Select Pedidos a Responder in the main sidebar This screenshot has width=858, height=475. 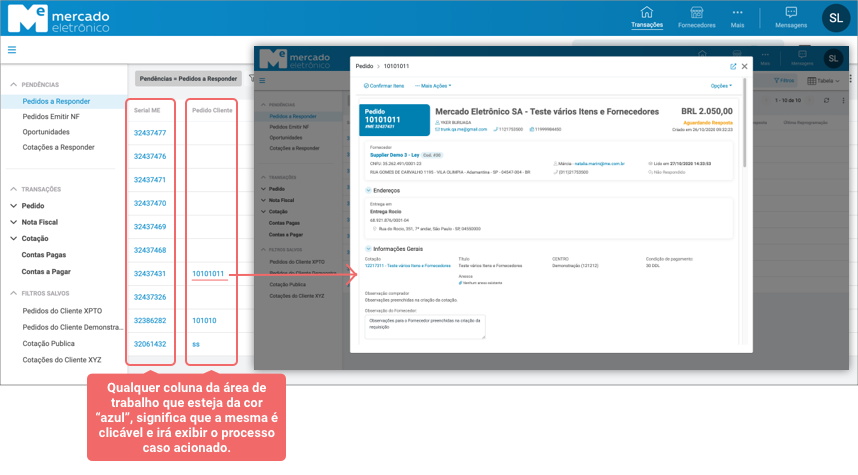(56, 101)
